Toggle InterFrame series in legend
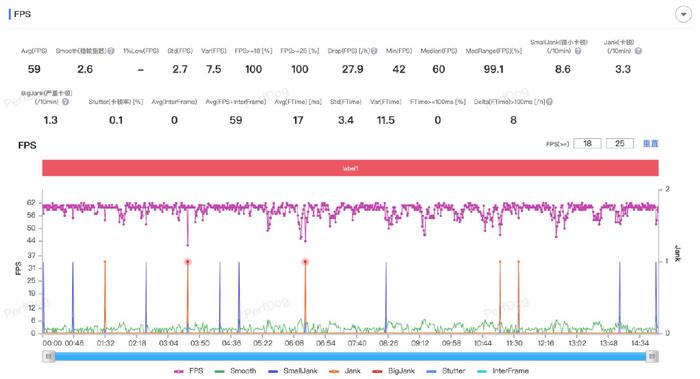700x379 pixels. [x=503, y=371]
